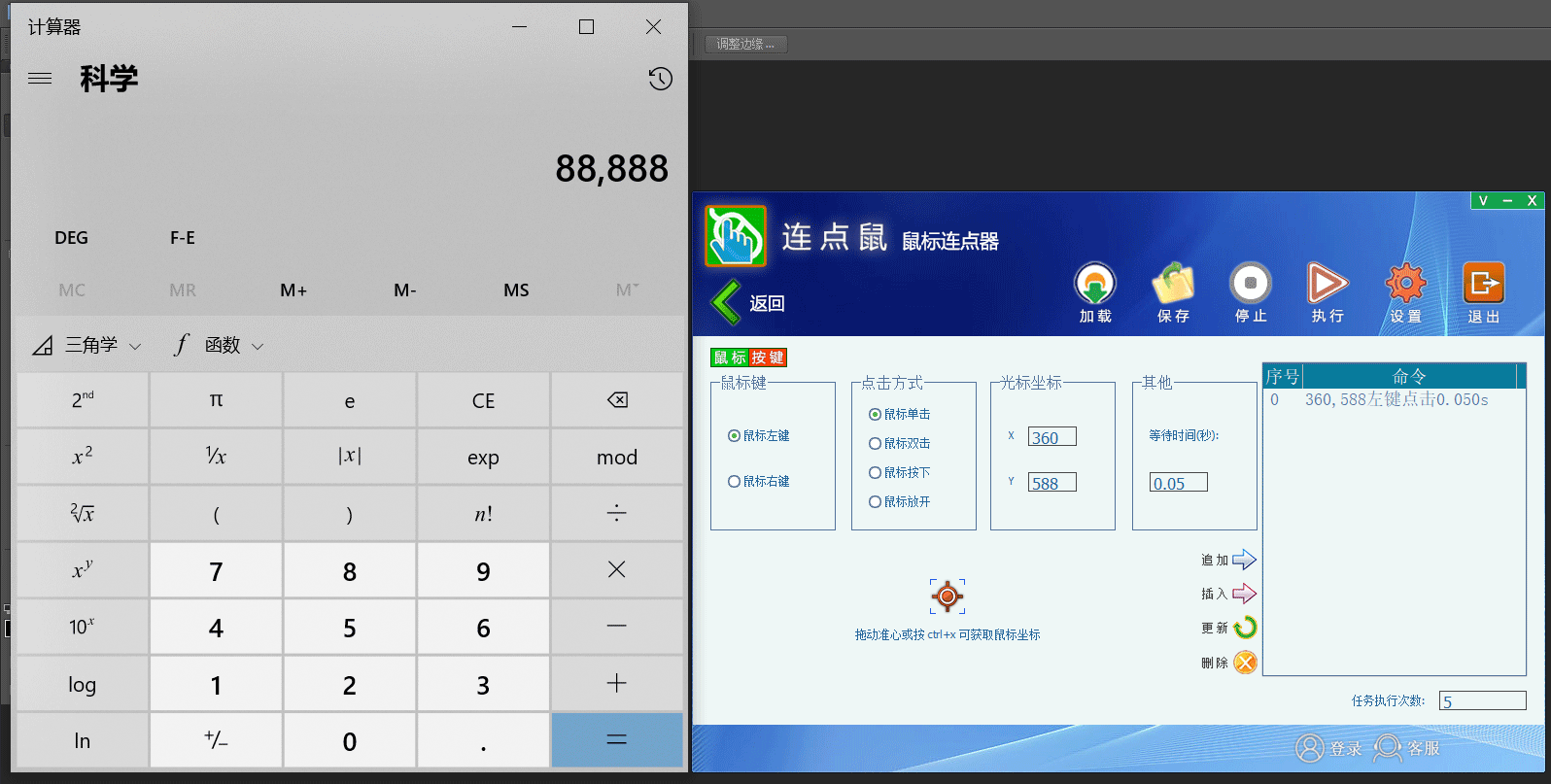Select 鼠标左键 radio button

734,436
